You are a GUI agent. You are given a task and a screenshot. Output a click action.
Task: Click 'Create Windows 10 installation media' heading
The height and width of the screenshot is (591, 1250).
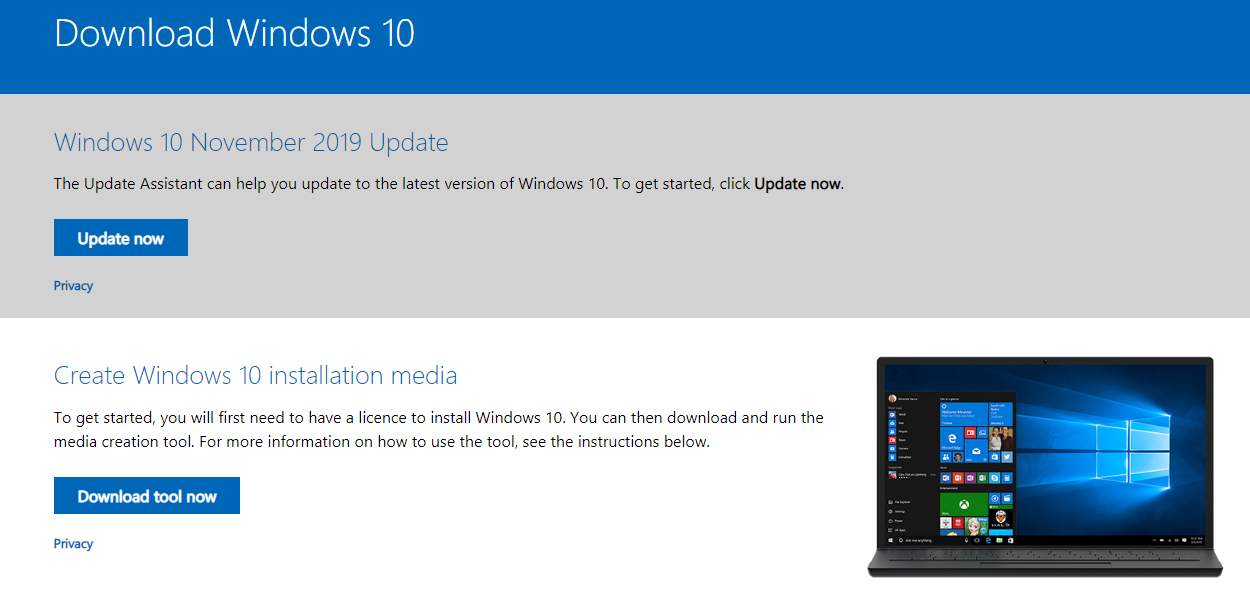click(256, 376)
